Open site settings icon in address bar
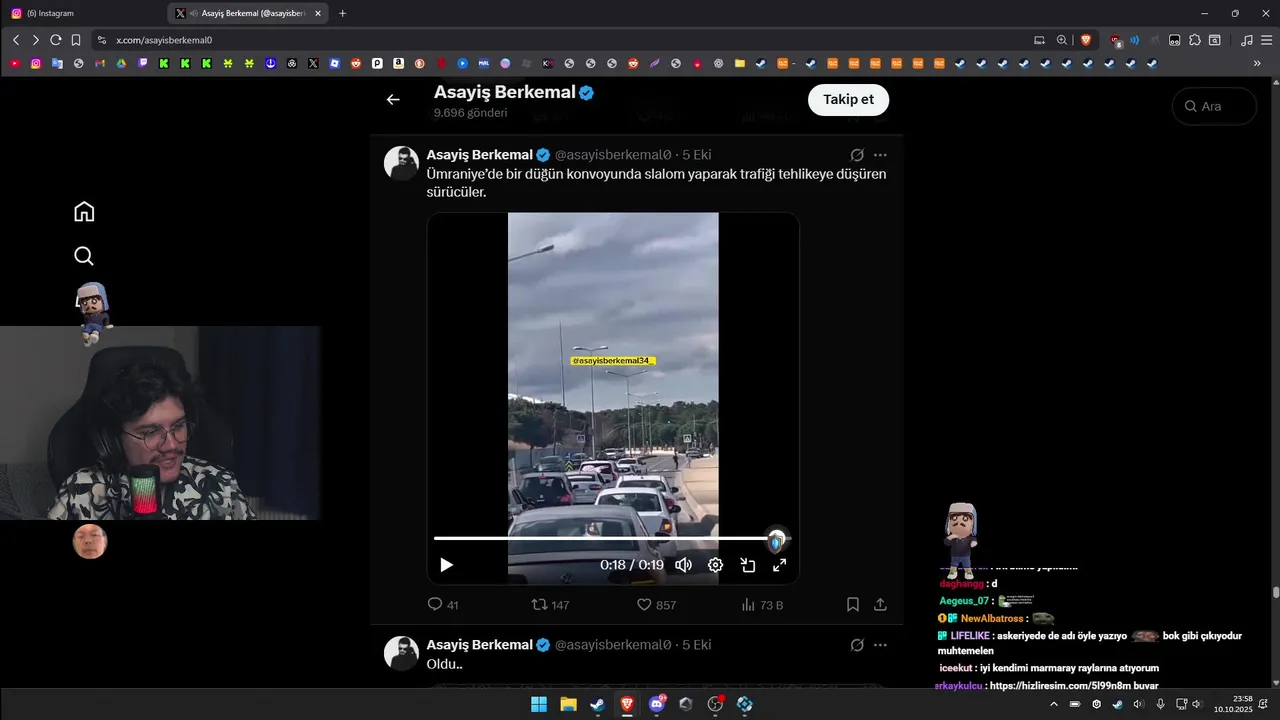1280x720 pixels. click(x=101, y=40)
